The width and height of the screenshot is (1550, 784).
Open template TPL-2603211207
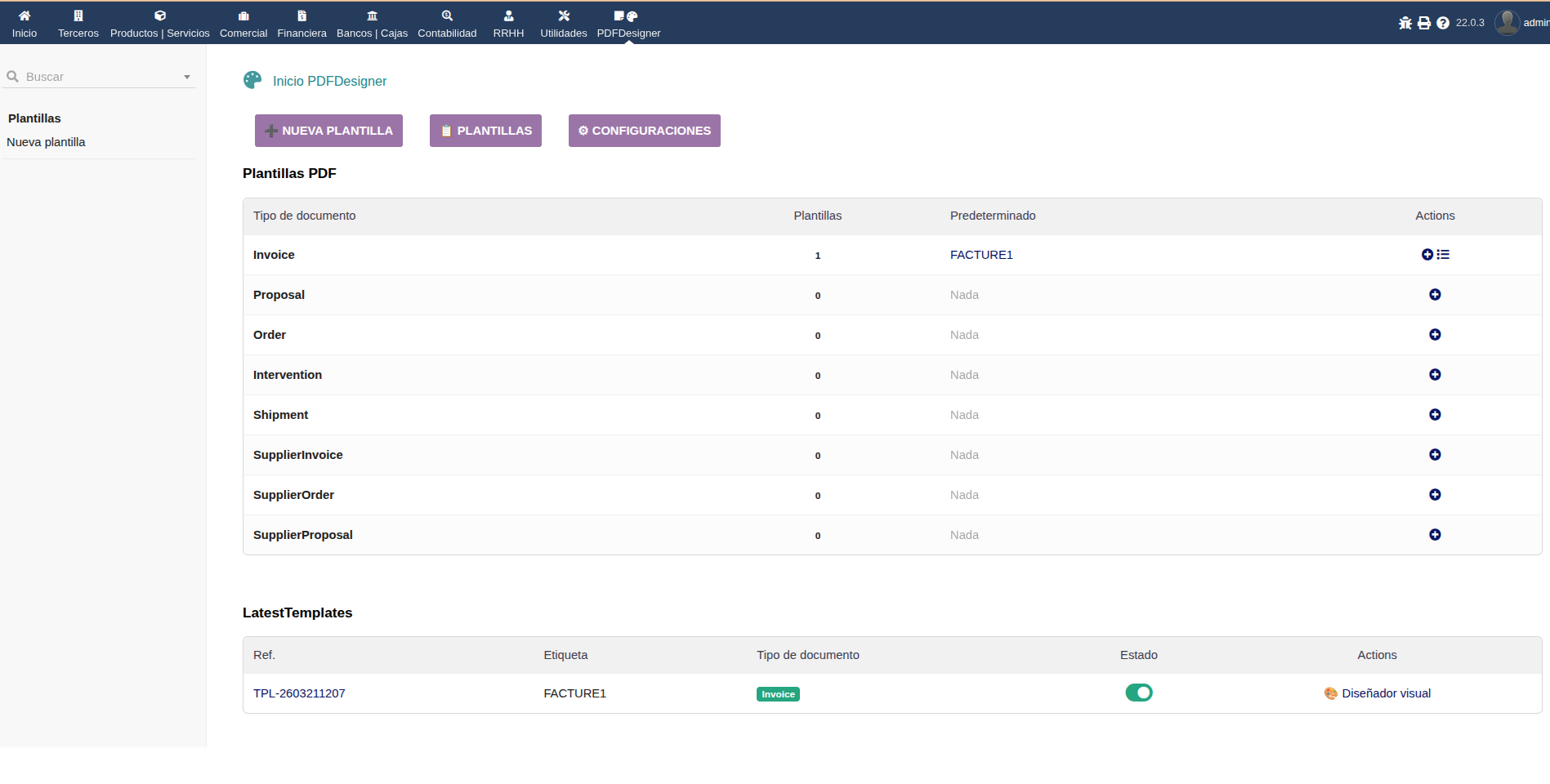[299, 693]
